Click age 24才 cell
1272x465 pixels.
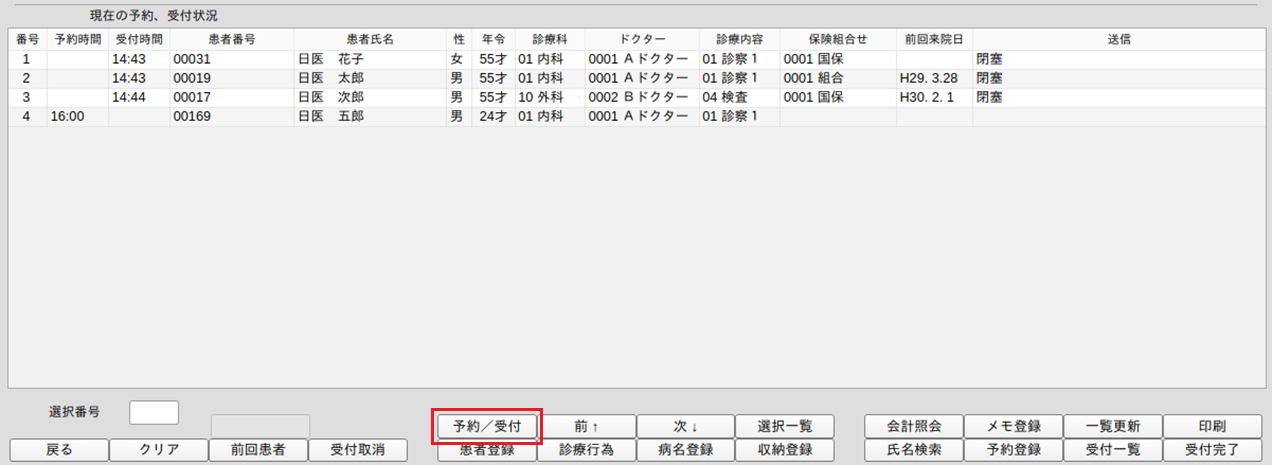[x=494, y=116]
